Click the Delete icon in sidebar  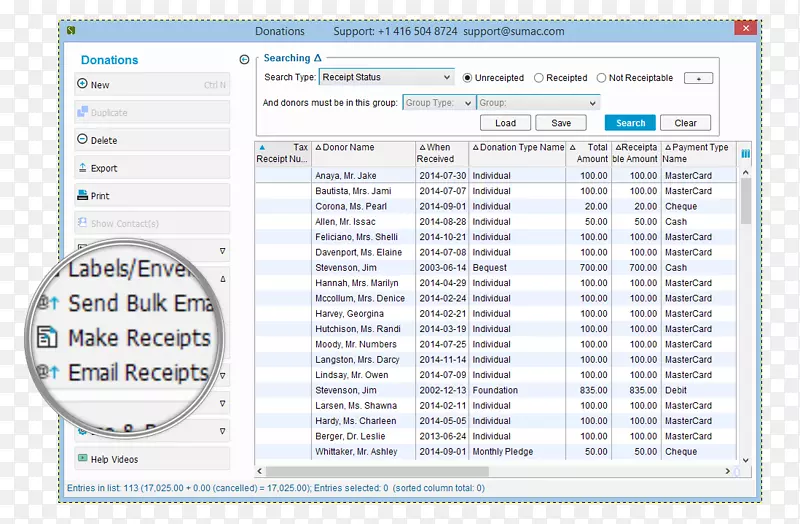tap(83, 140)
